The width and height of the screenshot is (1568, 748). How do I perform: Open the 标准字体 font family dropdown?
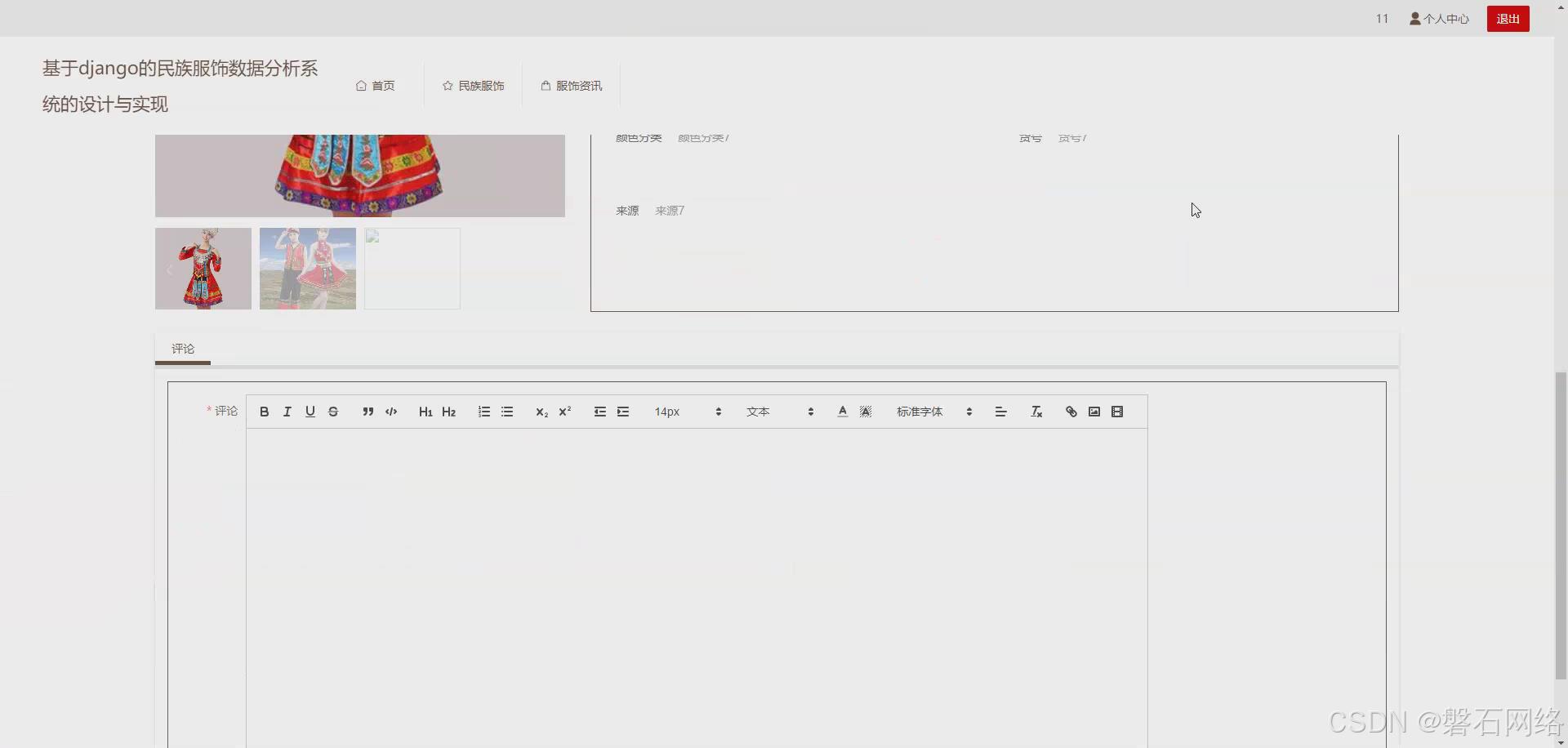(934, 412)
